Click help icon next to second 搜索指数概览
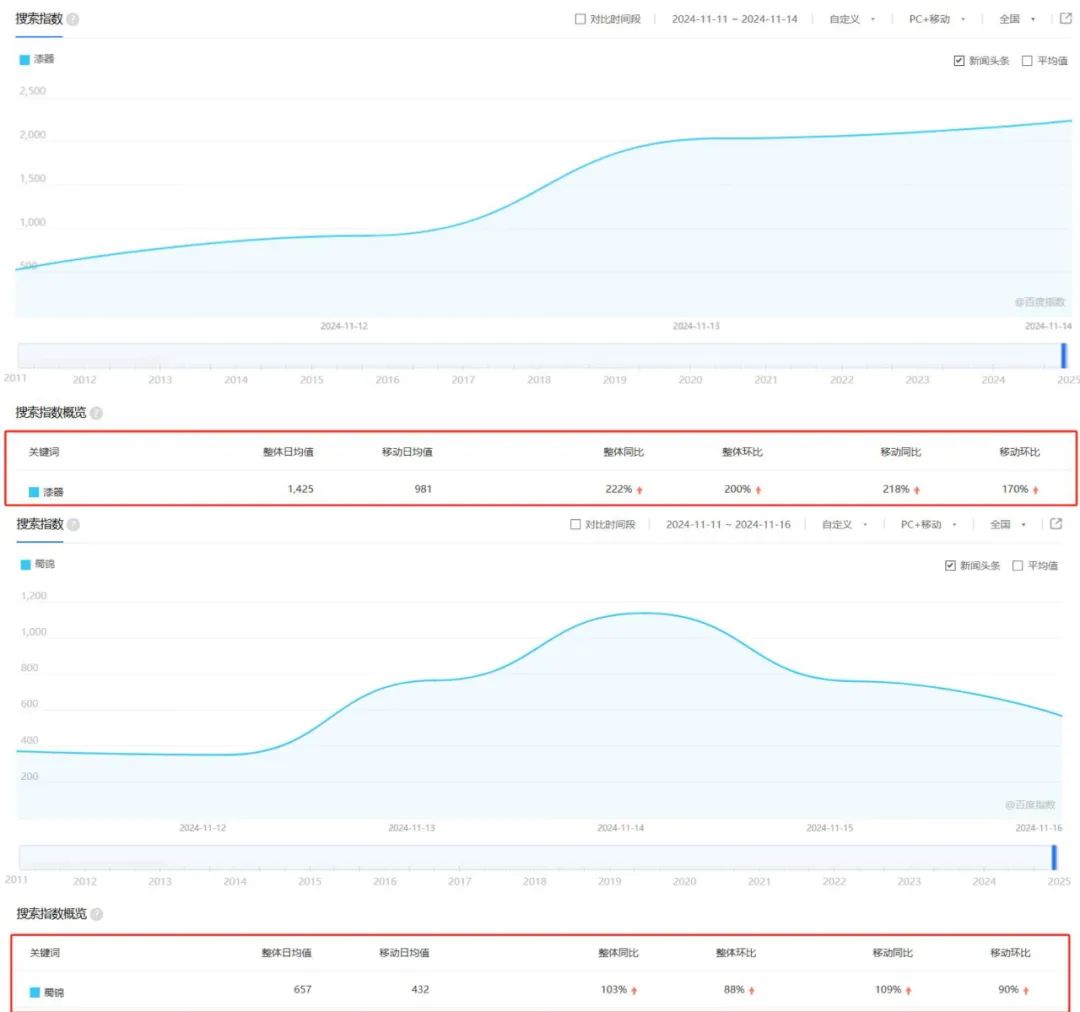 [x=96, y=914]
